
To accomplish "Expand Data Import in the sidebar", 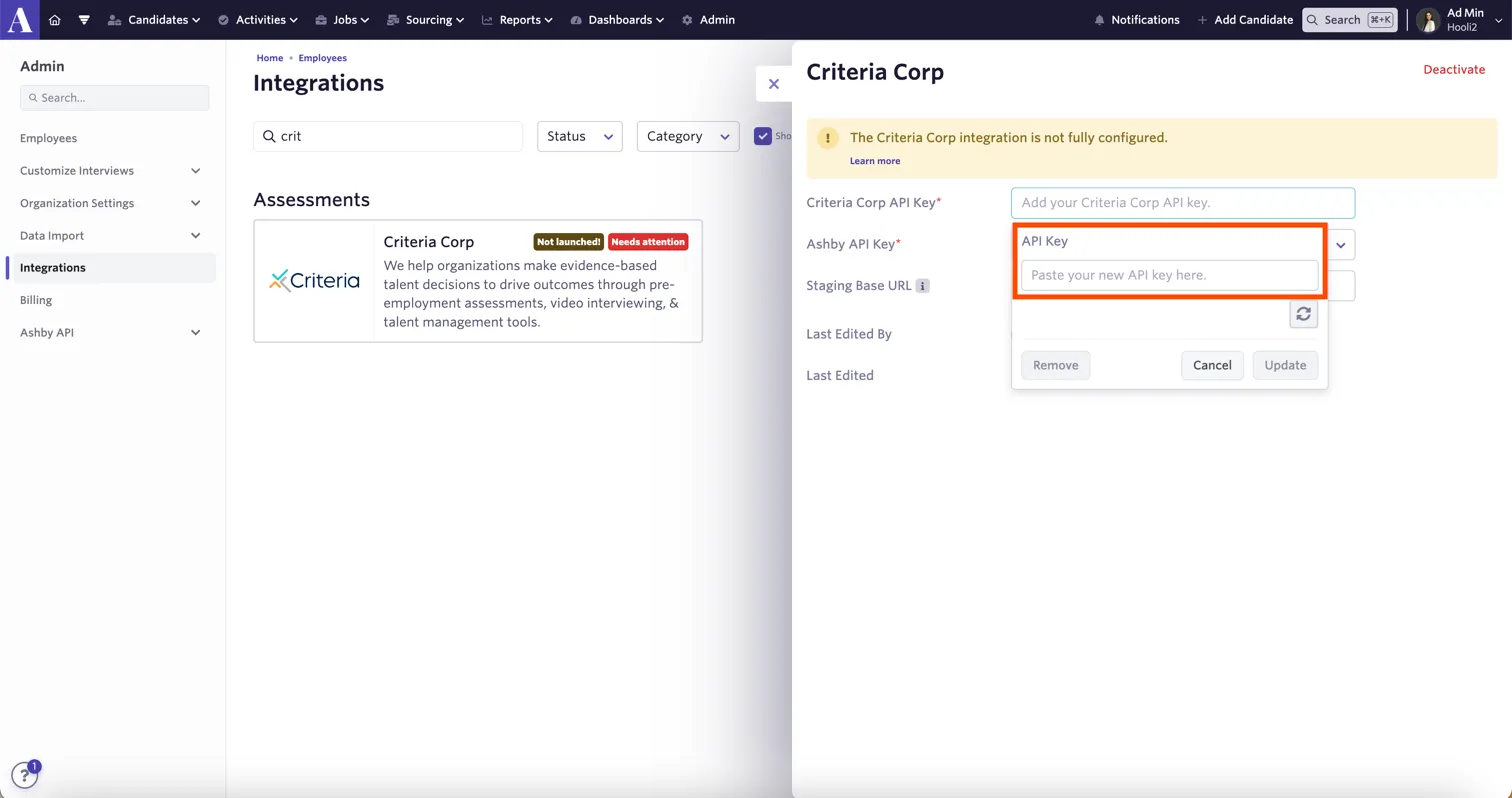I will [x=111, y=236].
